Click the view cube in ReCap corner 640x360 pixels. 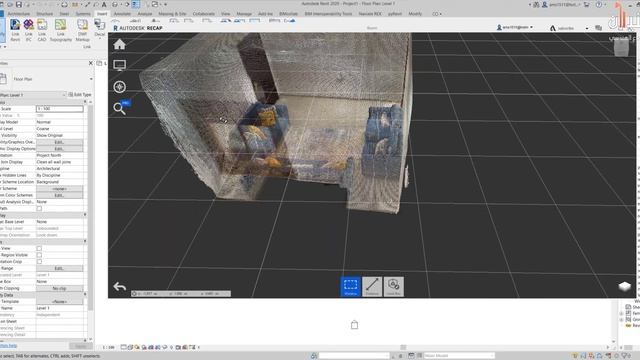pyautogui.click(x=621, y=48)
